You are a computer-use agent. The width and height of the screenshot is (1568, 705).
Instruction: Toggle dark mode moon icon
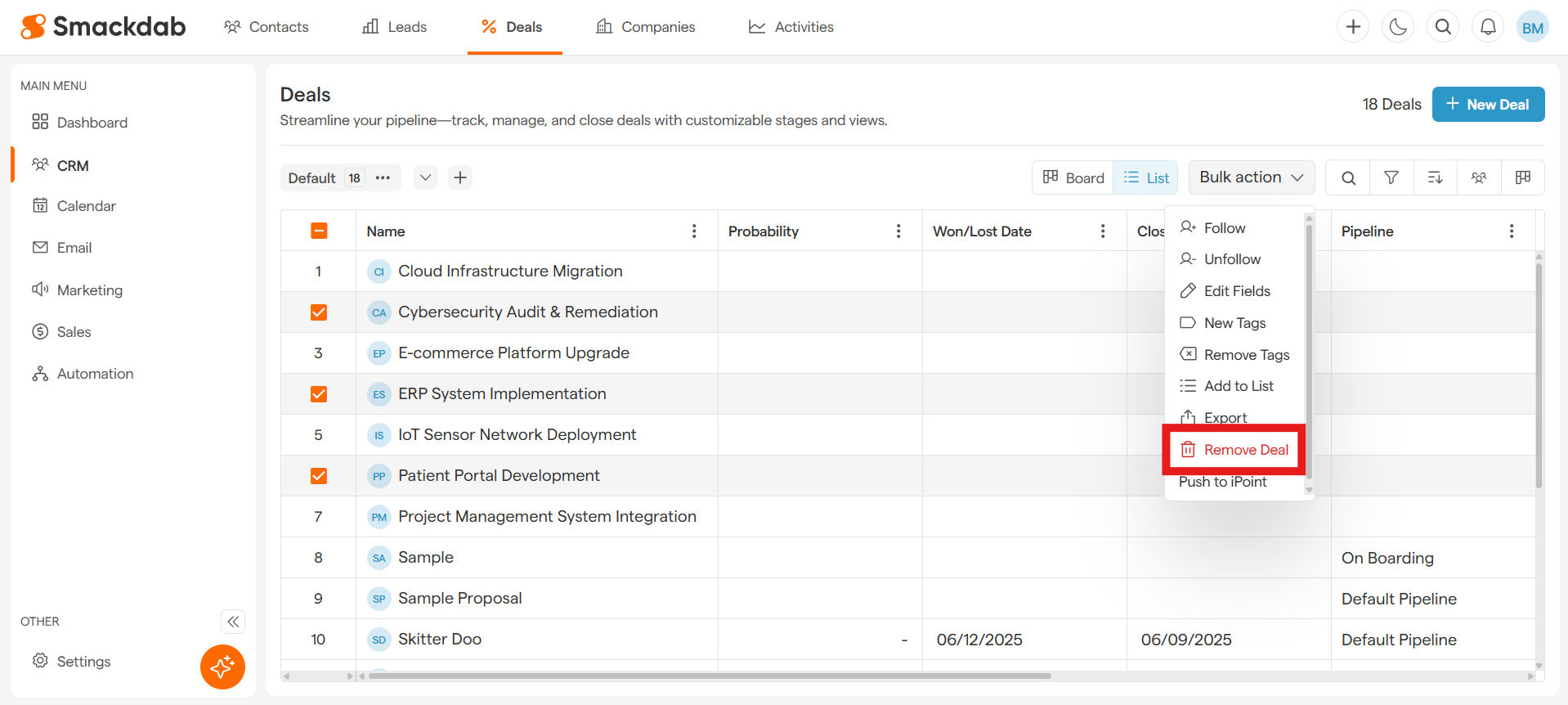click(x=1398, y=27)
